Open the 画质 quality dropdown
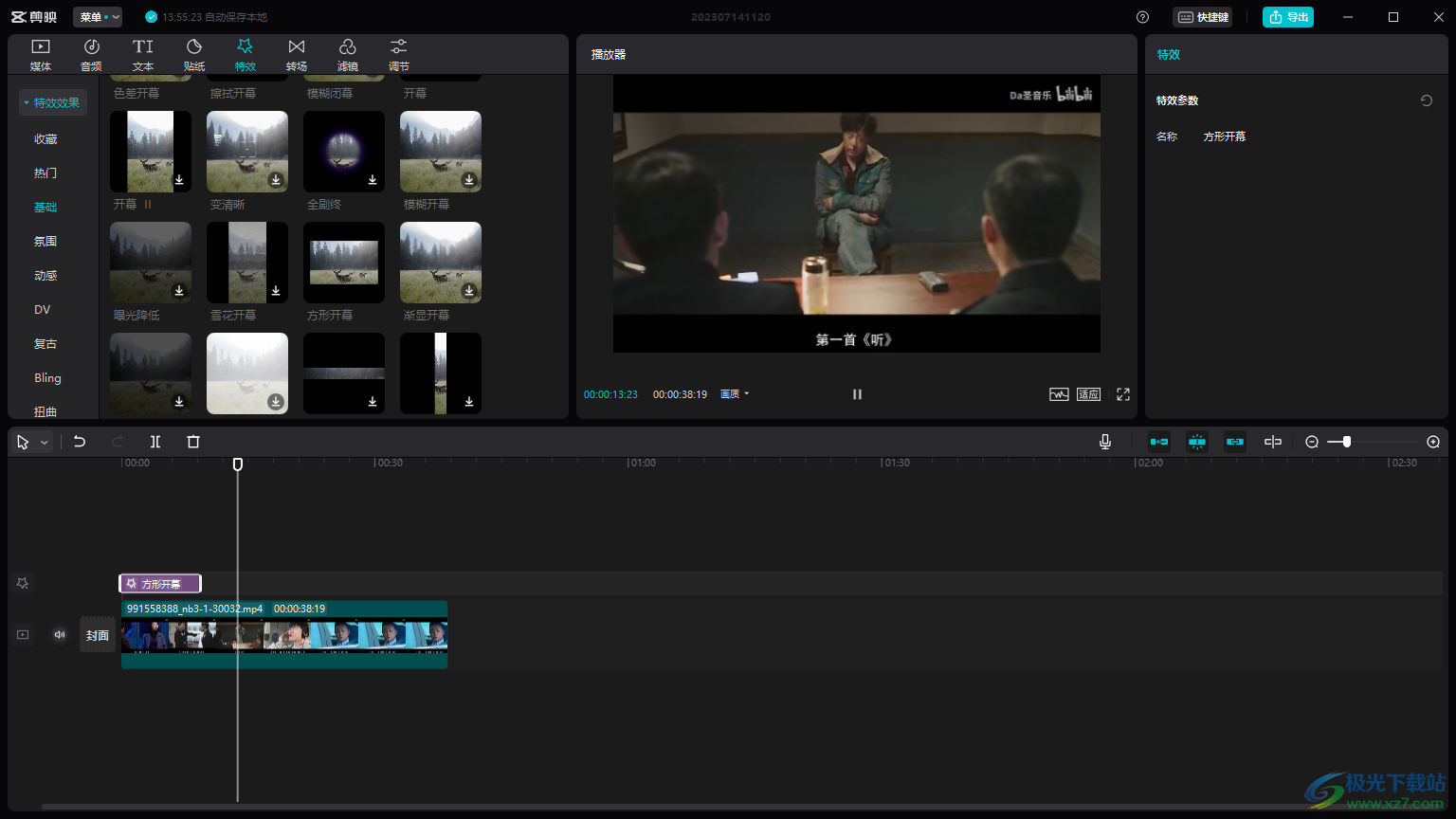Viewport: 1456px width, 819px height. [x=735, y=394]
